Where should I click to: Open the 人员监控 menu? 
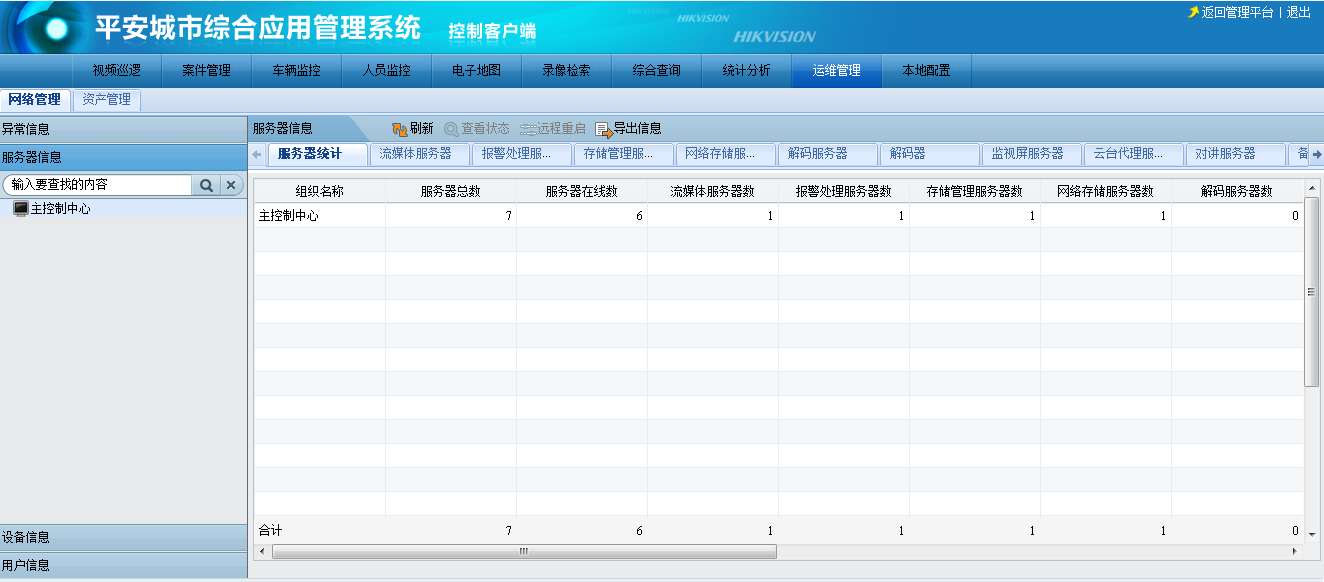[x=387, y=70]
